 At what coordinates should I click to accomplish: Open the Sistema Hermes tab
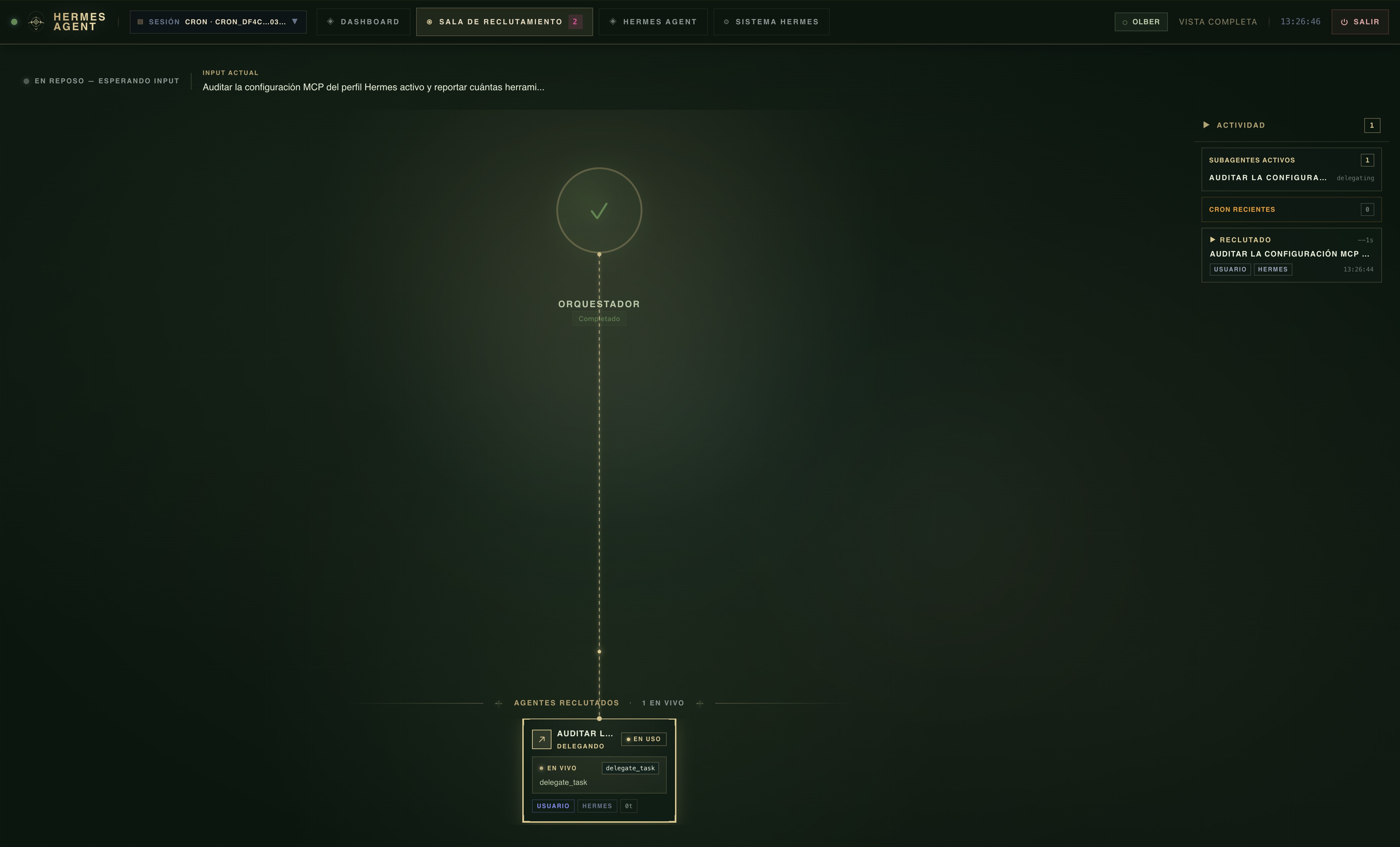(x=771, y=22)
